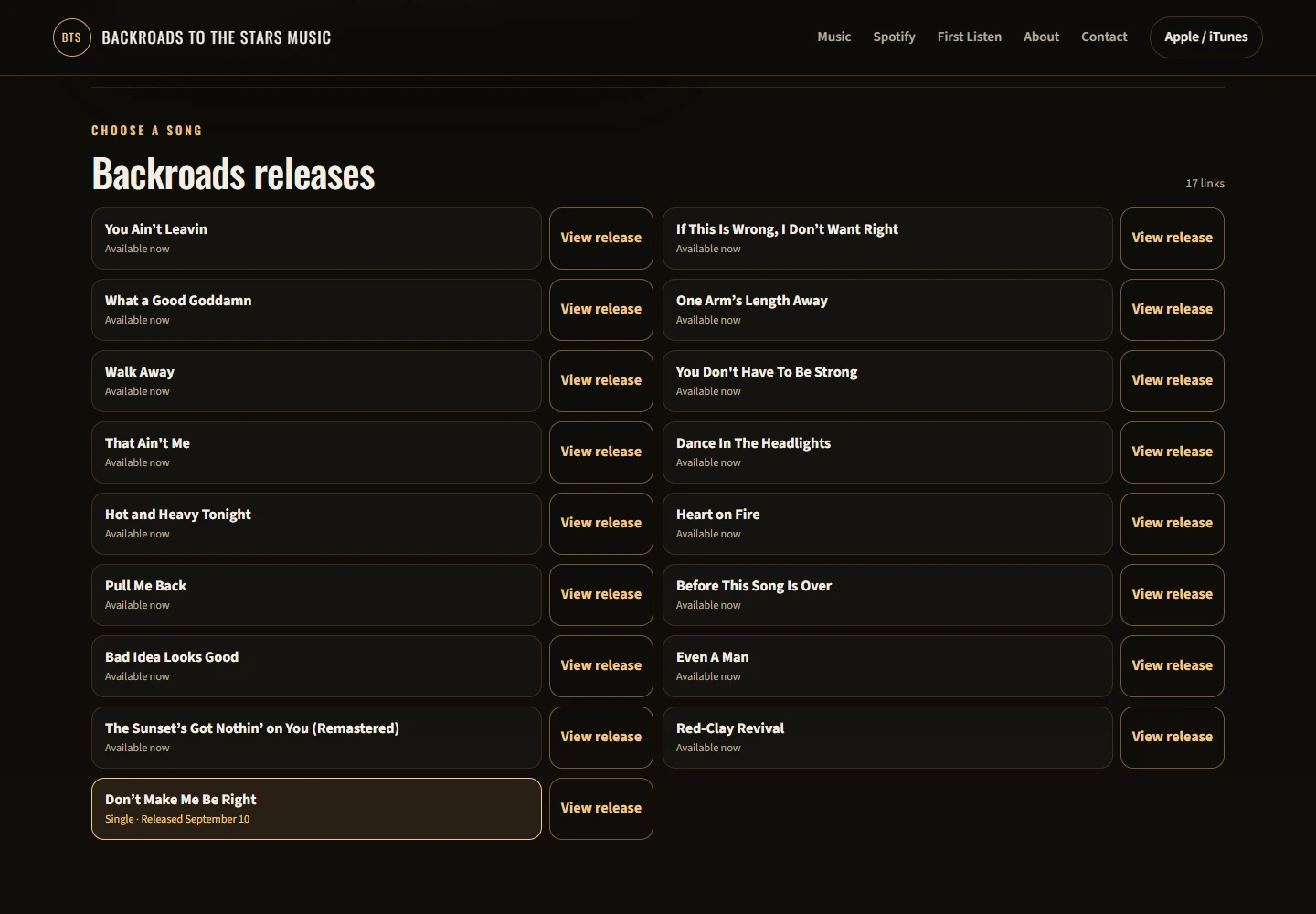Select Hot and Heavy Tonight card
This screenshot has width=1316, height=914.
click(316, 524)
